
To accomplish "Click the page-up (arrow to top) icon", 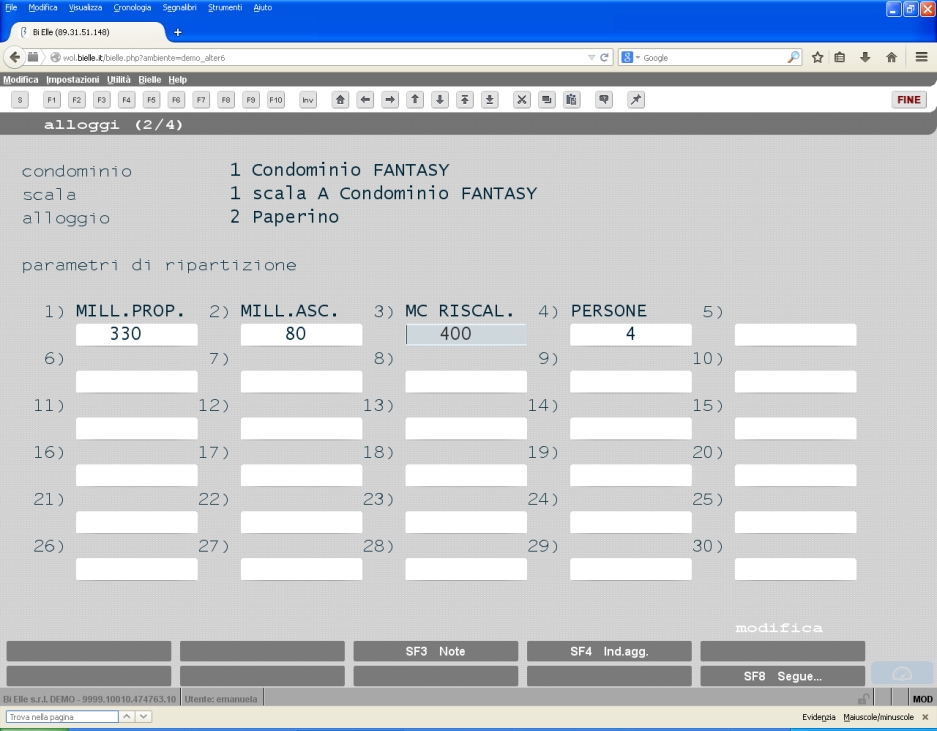I will coord(465,100).
